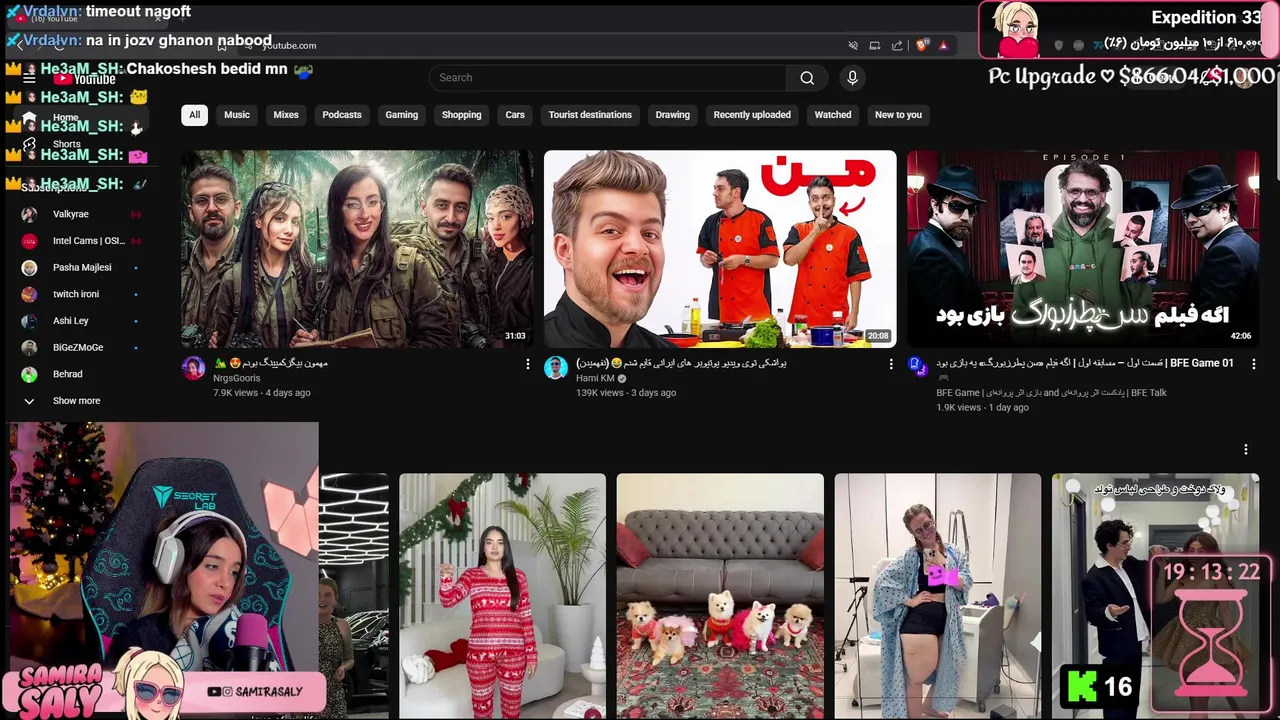Select the Cars filter chip
This screenshot has width=1280, height=720.
[515, 115]
